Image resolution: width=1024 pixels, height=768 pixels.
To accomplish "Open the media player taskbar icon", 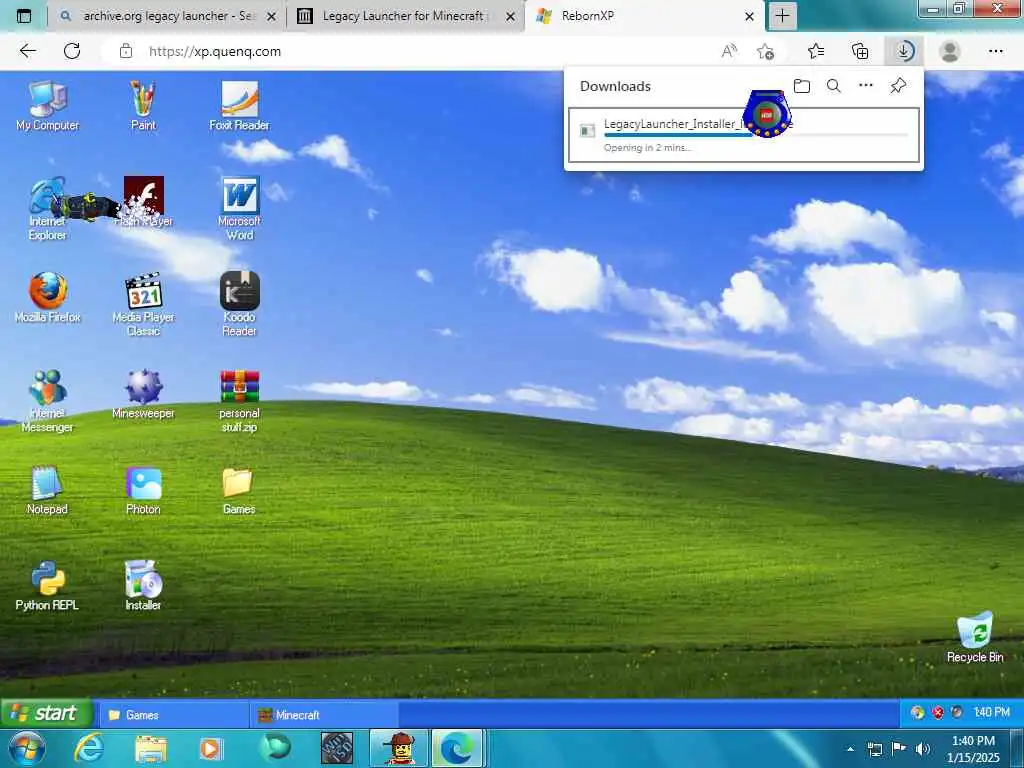I will (210, 748).
